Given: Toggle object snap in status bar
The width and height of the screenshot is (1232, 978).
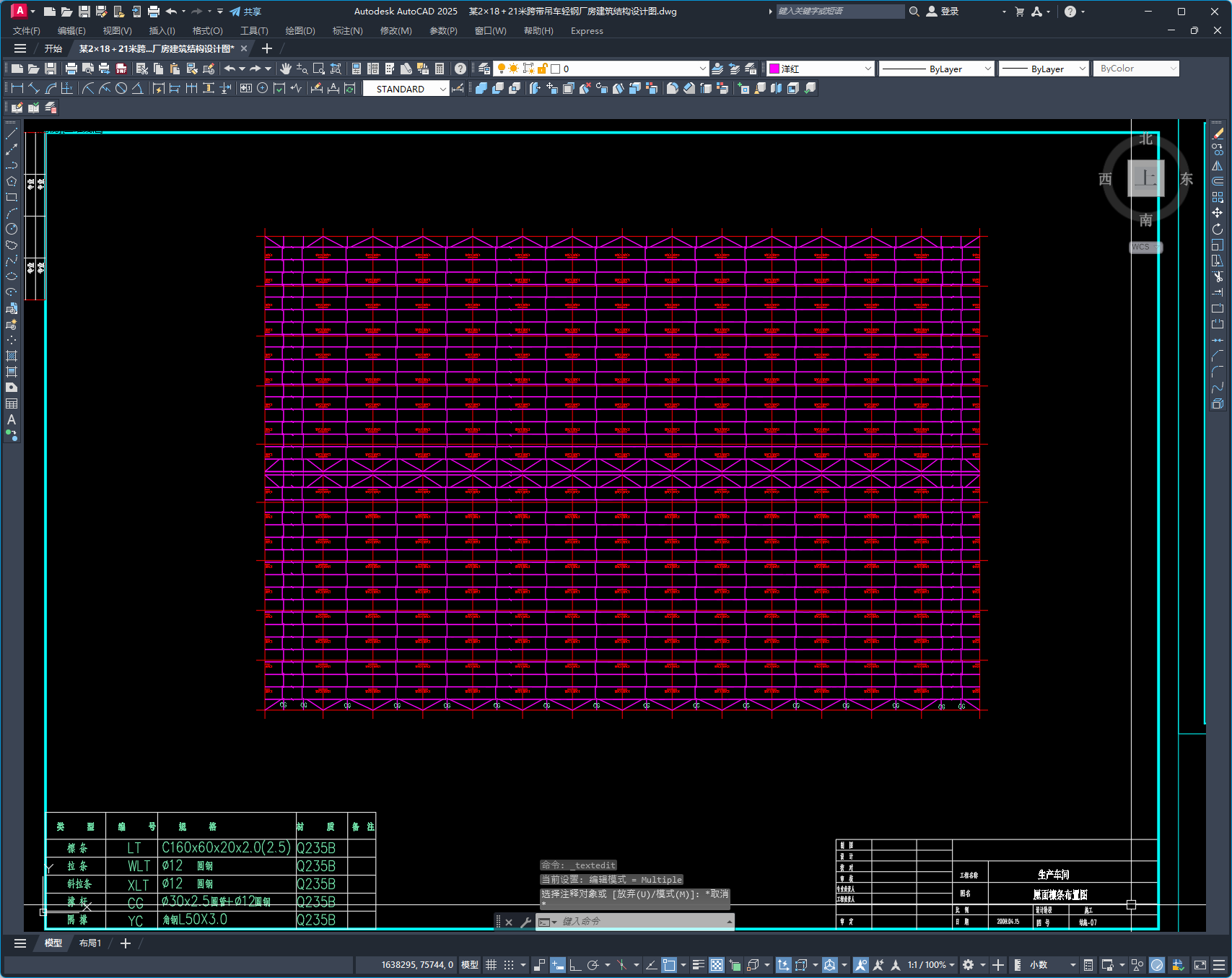Looking at the screenshot, I should (669, 965).
